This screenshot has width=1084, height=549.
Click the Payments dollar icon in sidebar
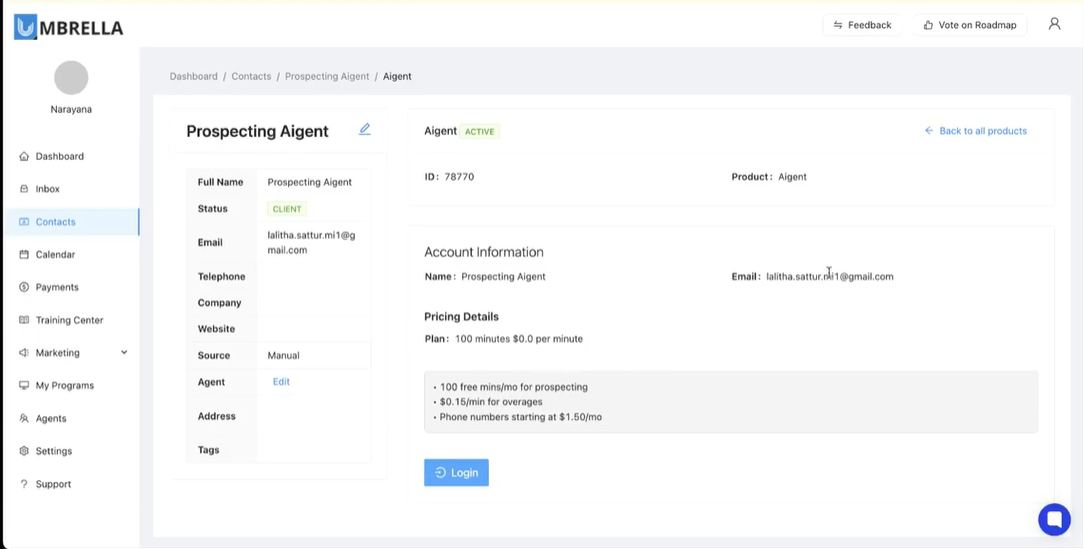[24, 287]
